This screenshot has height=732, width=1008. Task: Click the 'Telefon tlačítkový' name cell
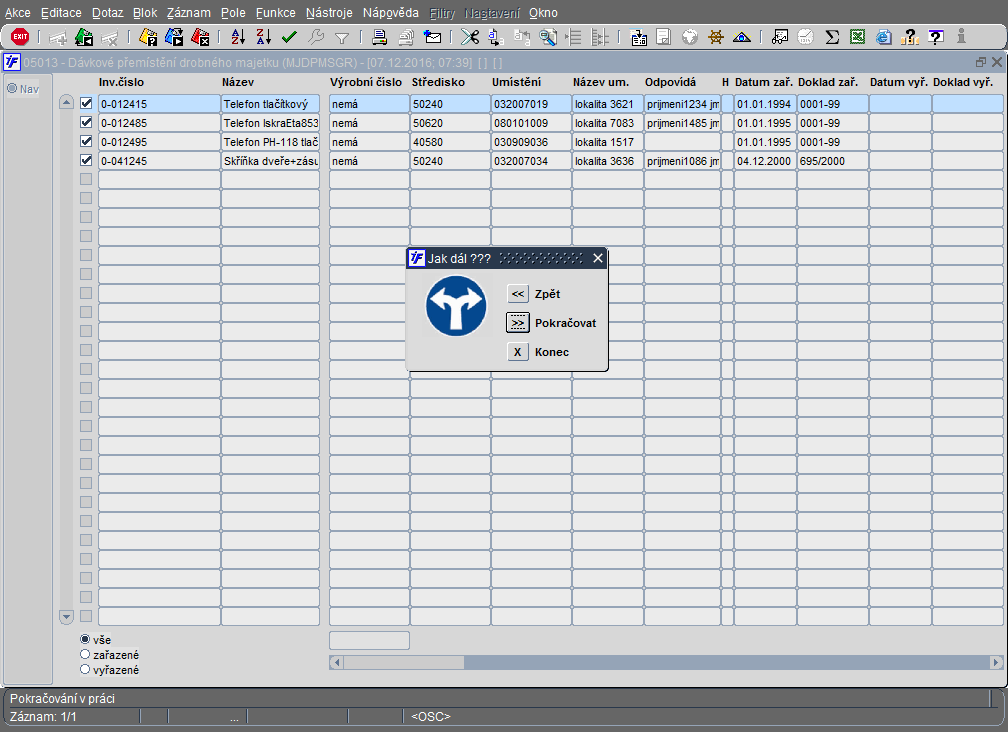click(x=270, y=103)
